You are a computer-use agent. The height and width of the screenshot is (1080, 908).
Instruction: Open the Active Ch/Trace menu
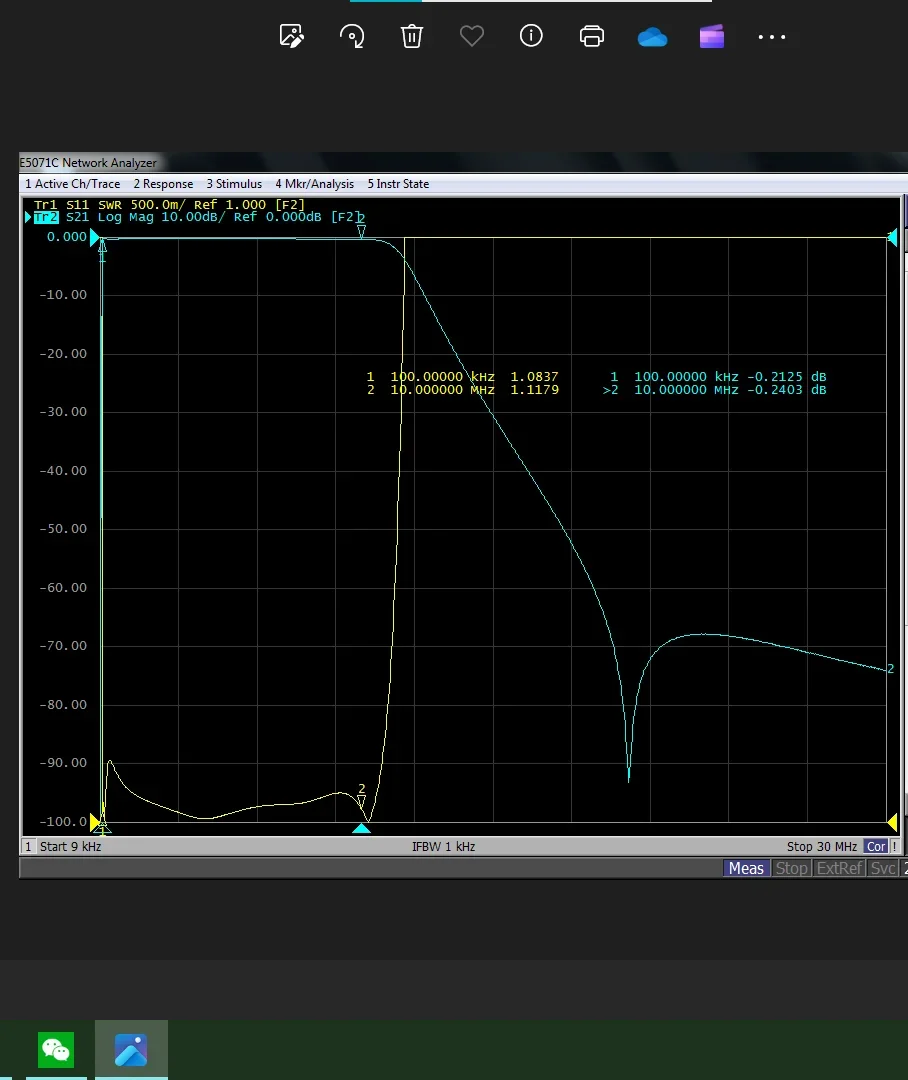click(72, 184)
